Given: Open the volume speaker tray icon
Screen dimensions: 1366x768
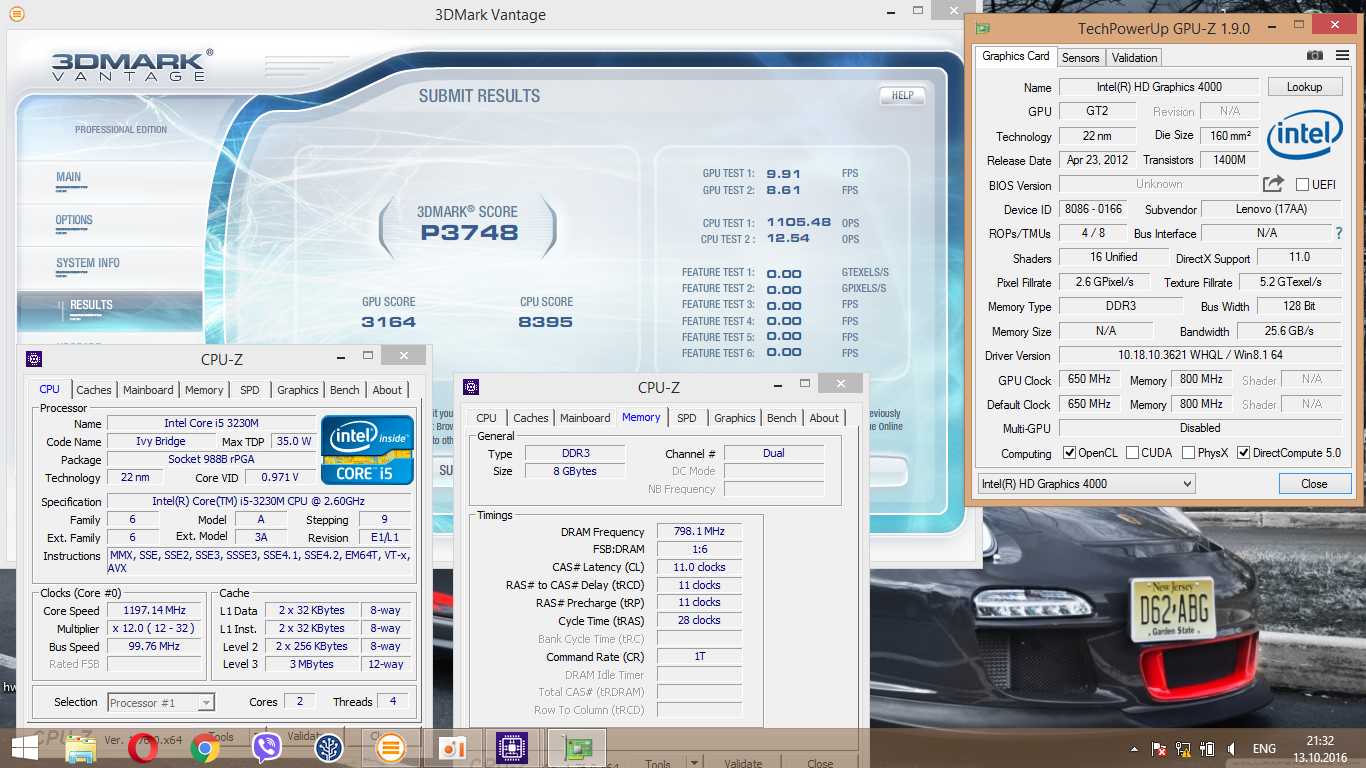Looking at the screenshot, I should tap(1230, 749).
